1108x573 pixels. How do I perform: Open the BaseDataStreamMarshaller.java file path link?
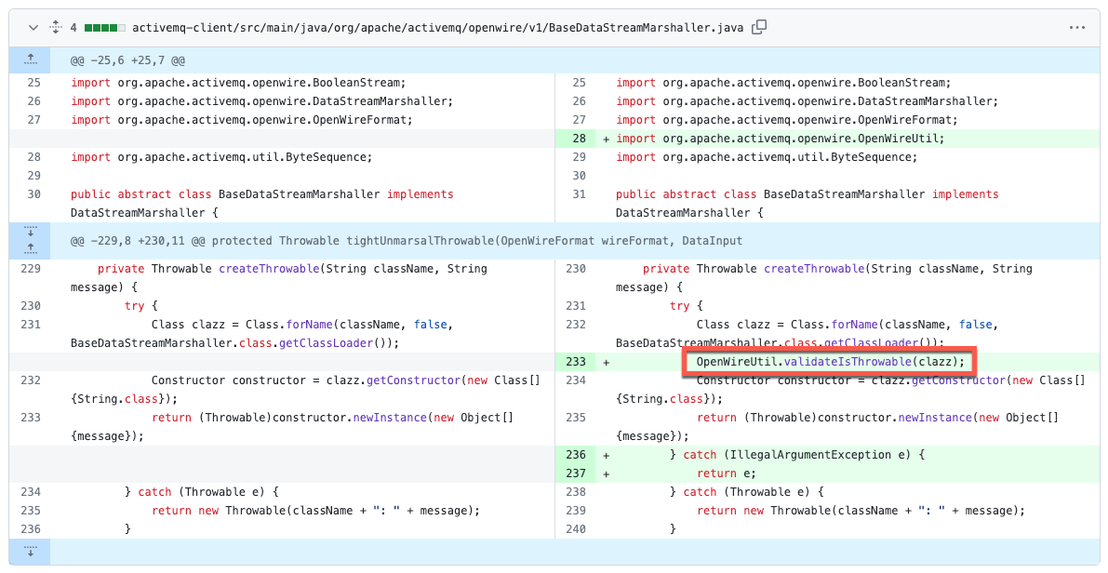click(437, 28)
